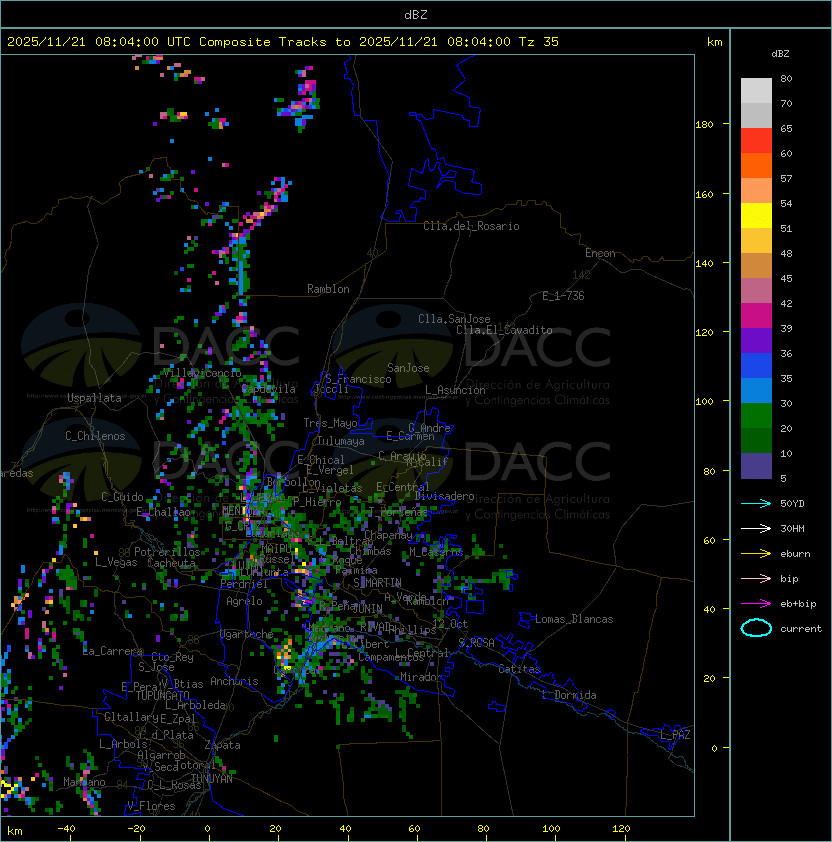This screenshot has height=842, width=832.
Task: Click the 'eb+bip' legend label
Action: (x=798, y=604)
